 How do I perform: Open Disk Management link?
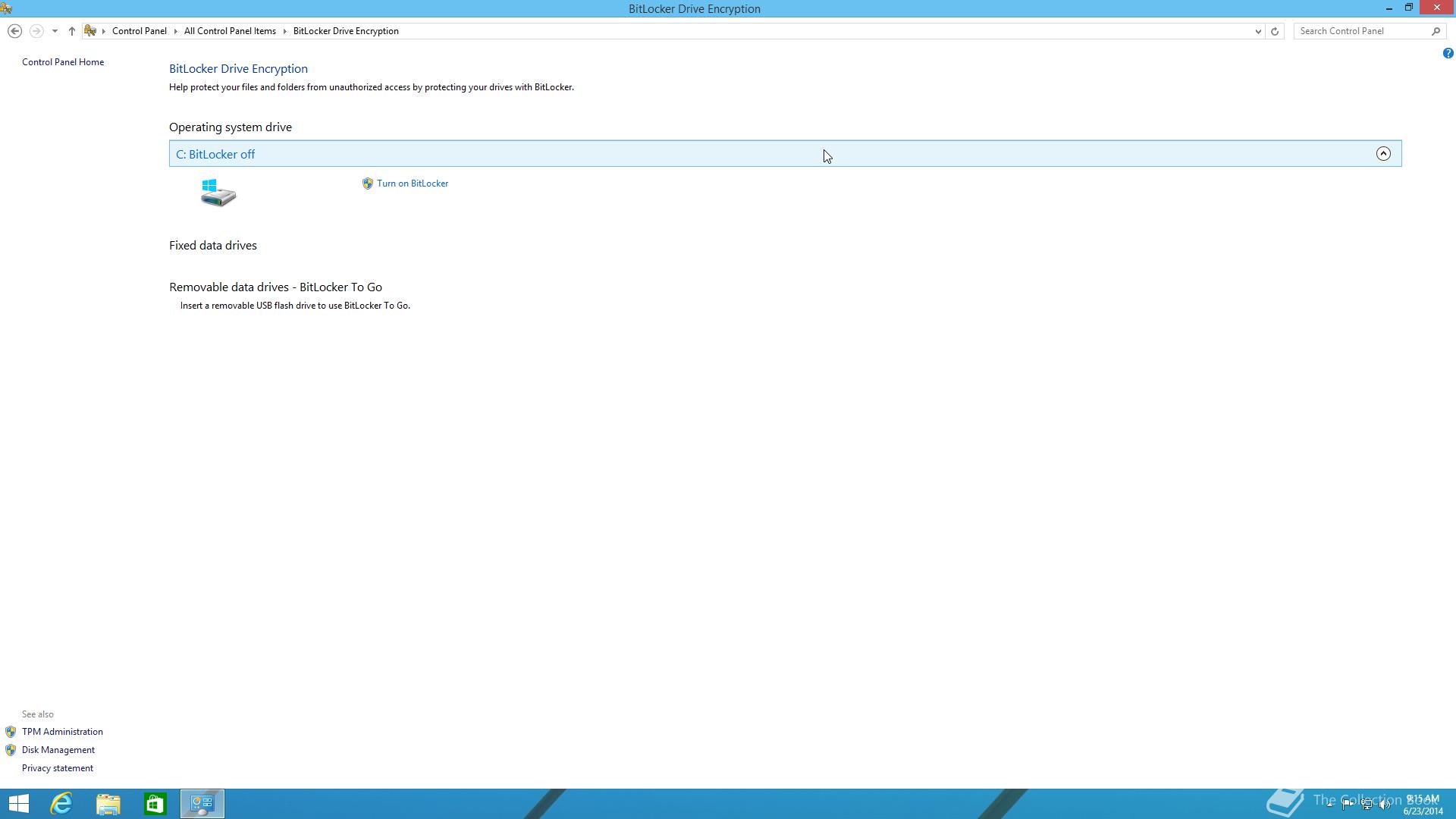[58, 750]
